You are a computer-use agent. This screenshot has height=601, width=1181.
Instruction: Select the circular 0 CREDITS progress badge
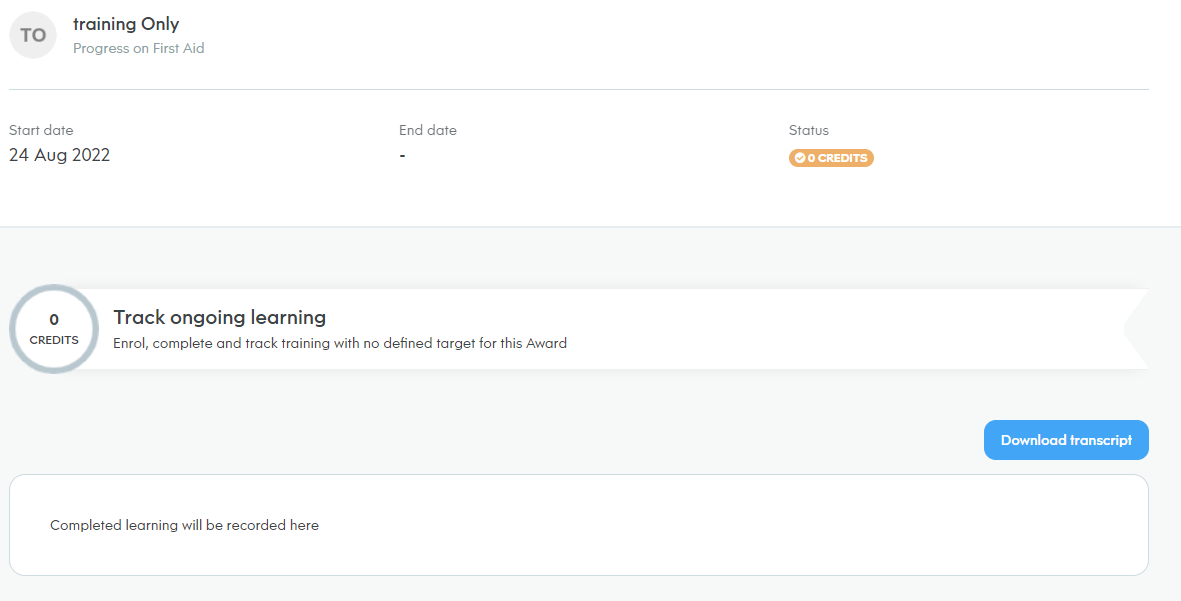tap(54, 328)
